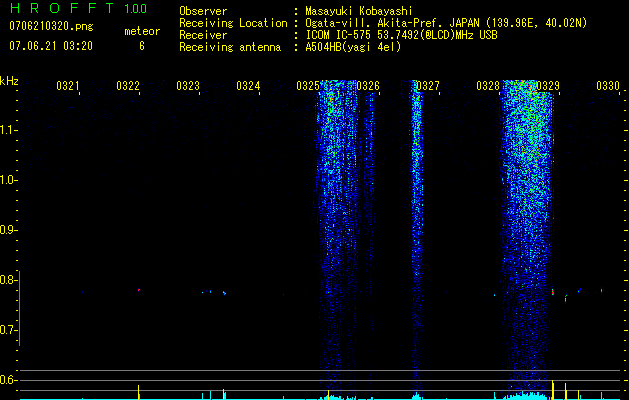Click the 0326 time marker
This screenshot has height=400, width=629.
click(368, 86)
